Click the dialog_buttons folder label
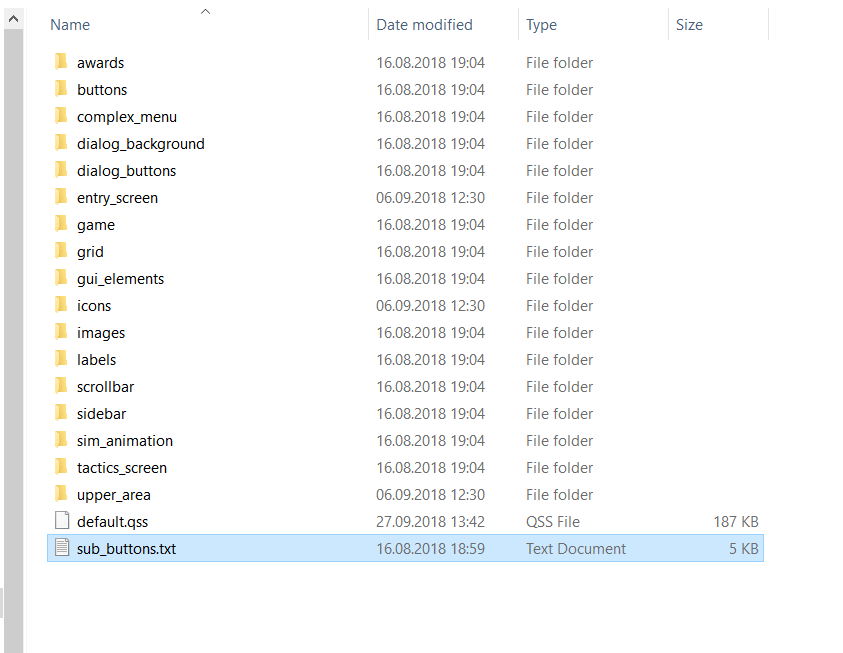 [126, 170]
